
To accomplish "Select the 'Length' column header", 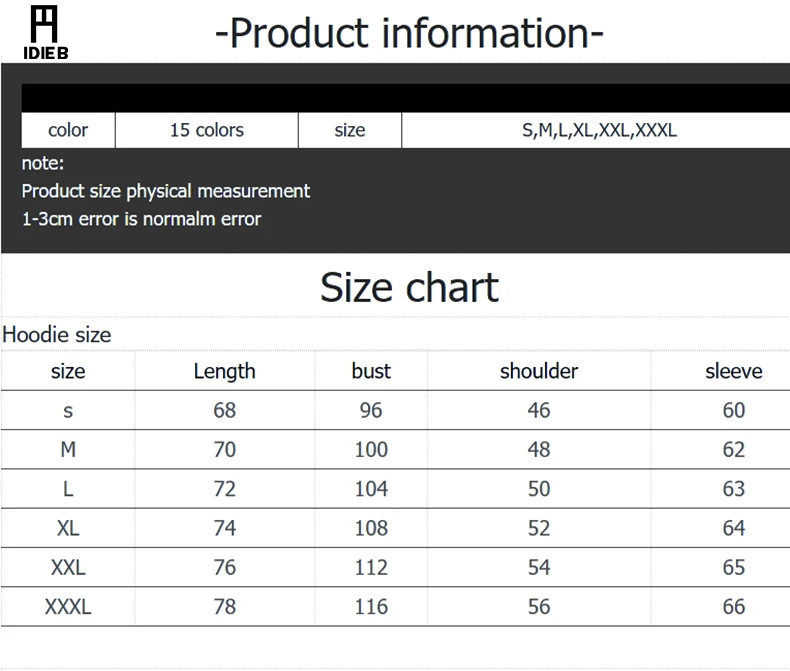I will (x=224, y=371).
